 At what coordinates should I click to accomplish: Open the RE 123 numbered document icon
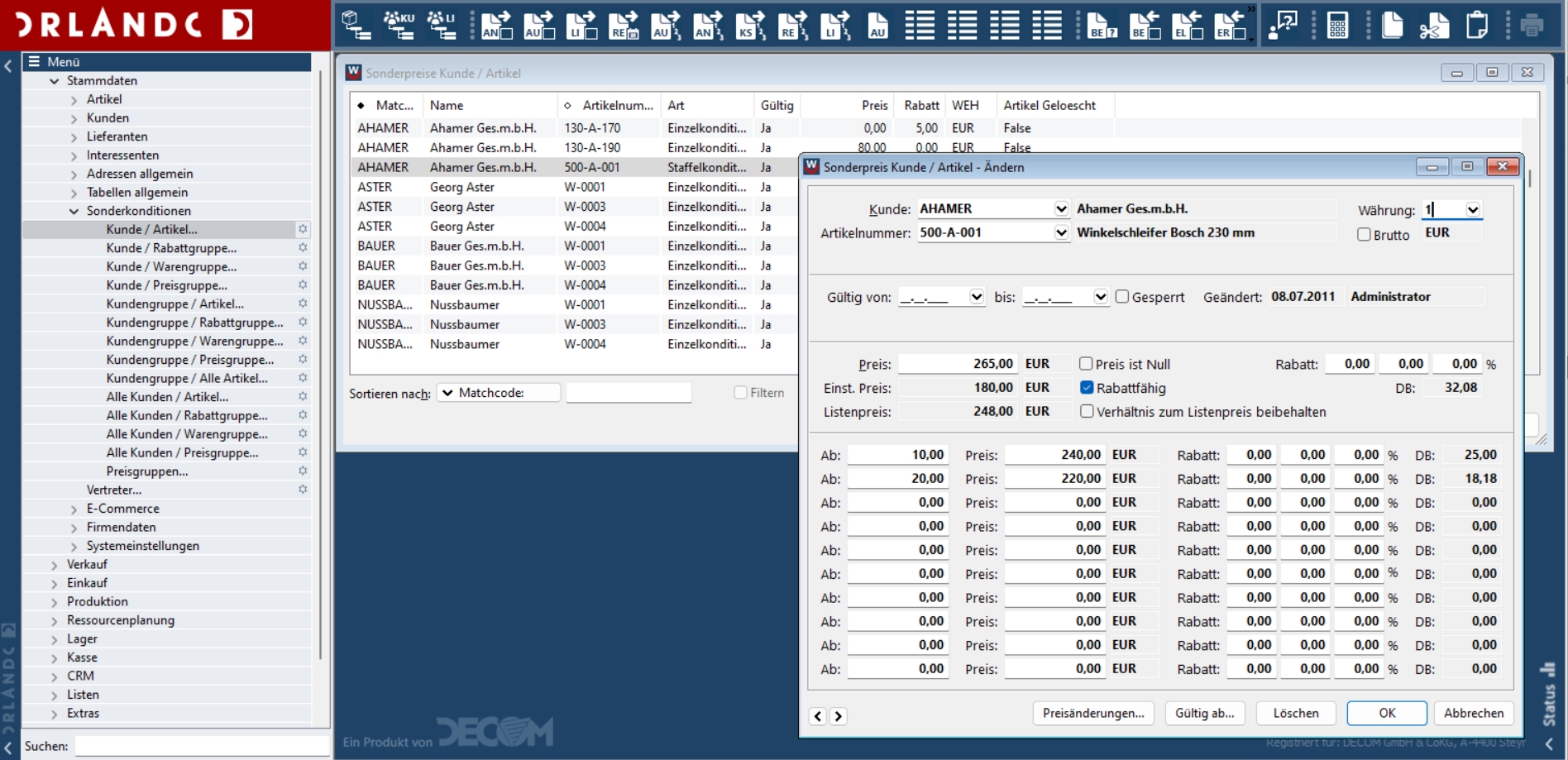(793, 25)
